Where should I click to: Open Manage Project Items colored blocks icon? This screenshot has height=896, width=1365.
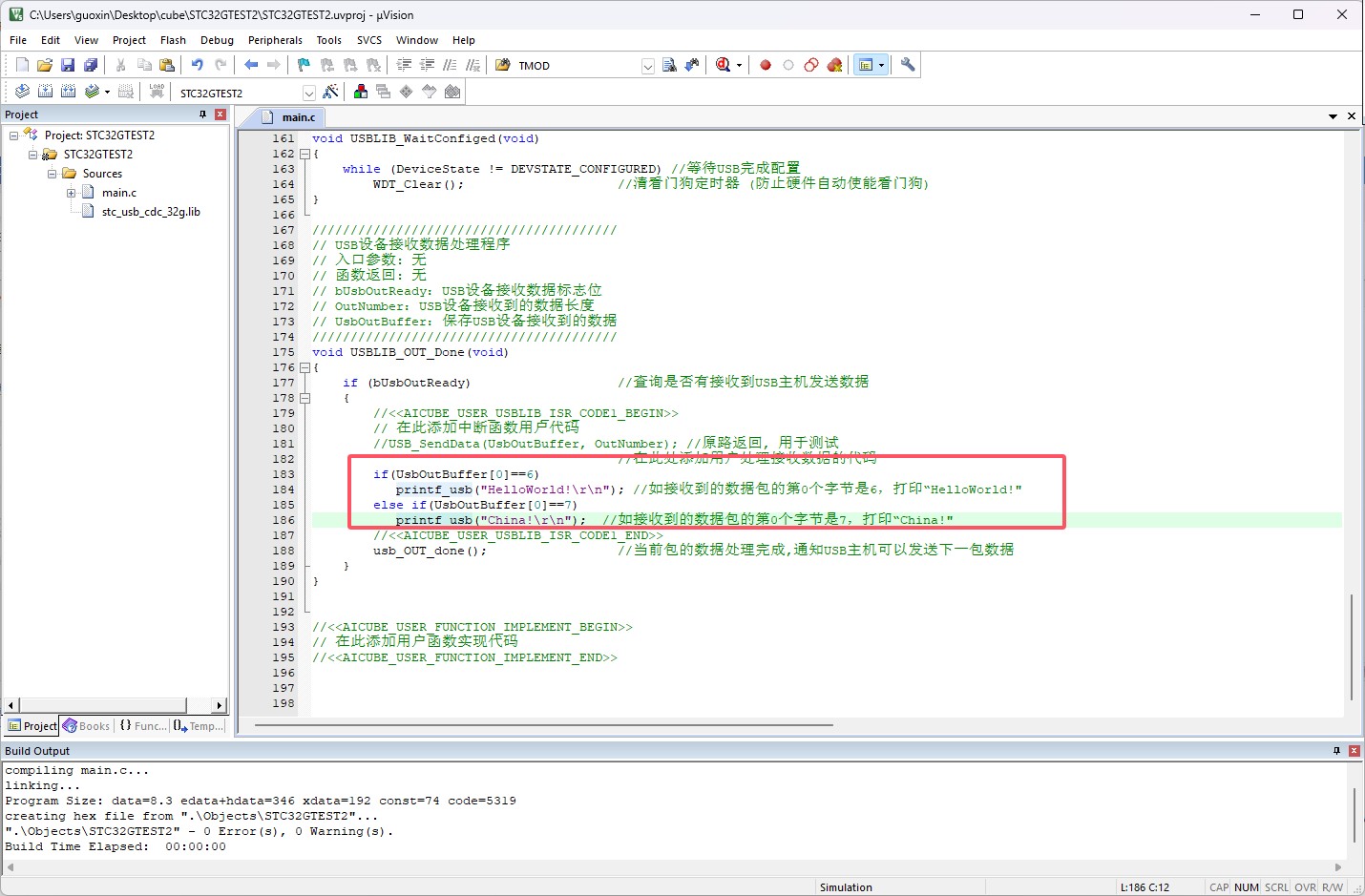click(x=361, y=92)
